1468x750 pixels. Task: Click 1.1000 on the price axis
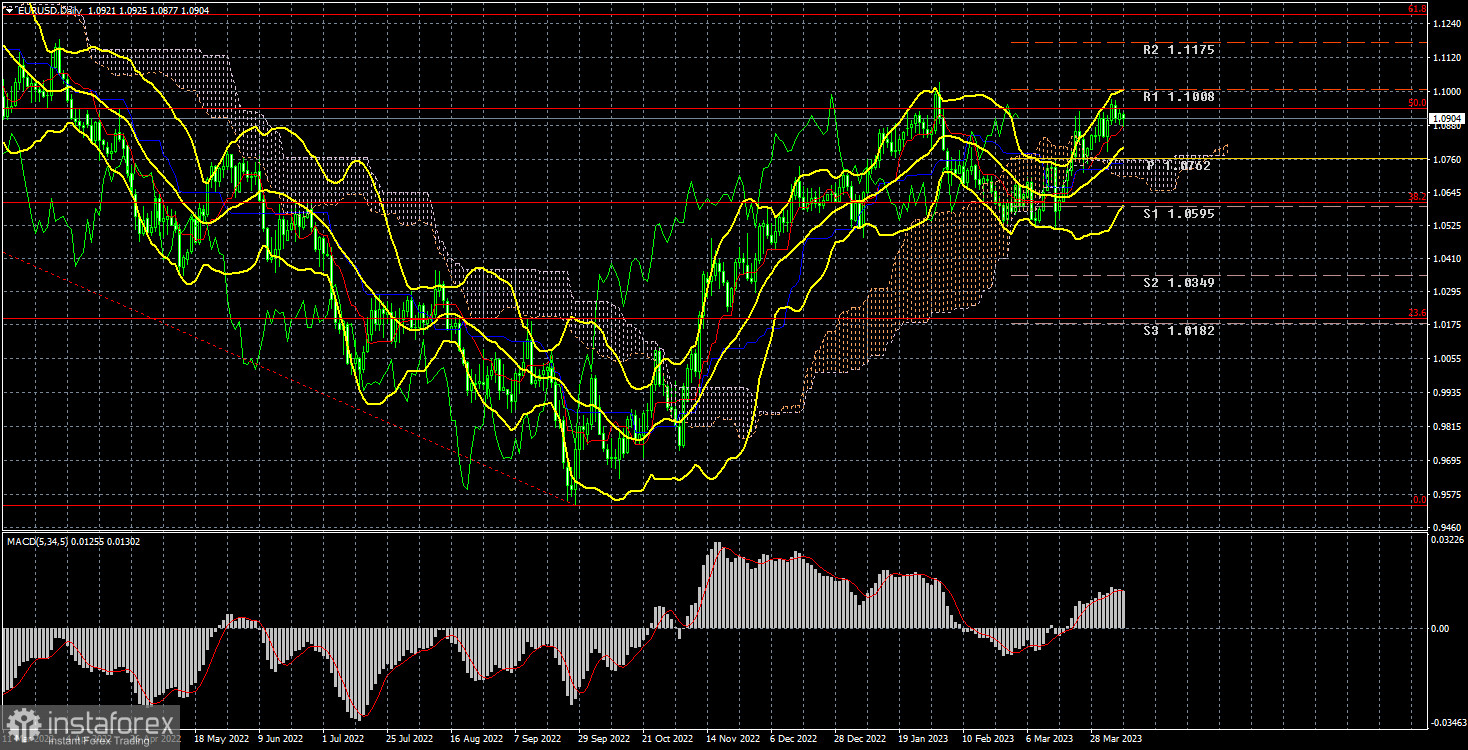(1446, 93)
